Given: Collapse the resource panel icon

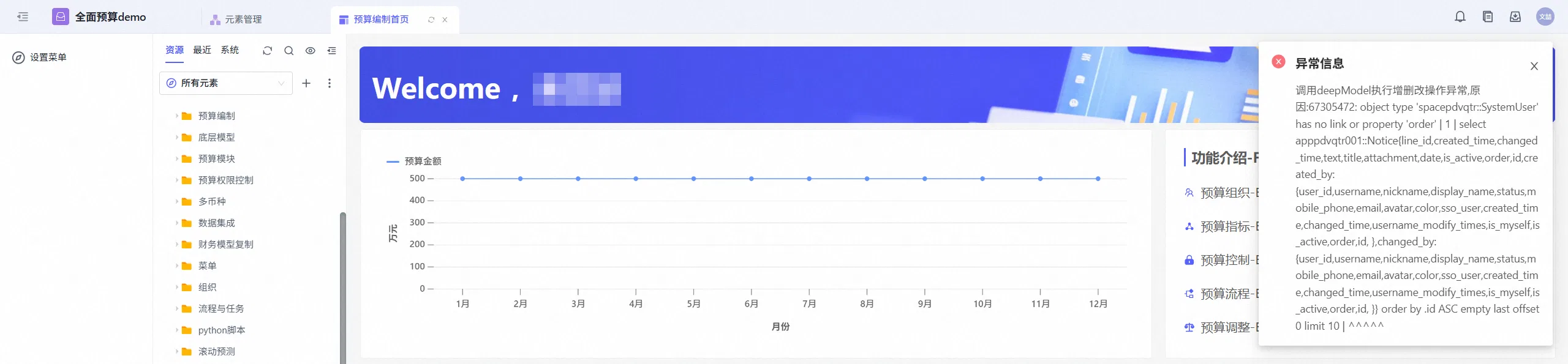Looking at the screenshot, I should [332, 51].
